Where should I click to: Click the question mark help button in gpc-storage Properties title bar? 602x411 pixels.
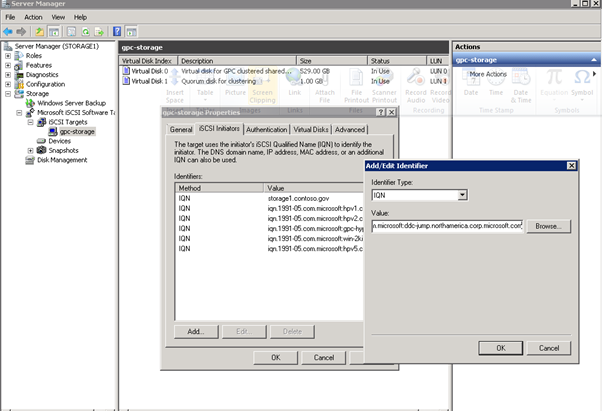point(380,112)
